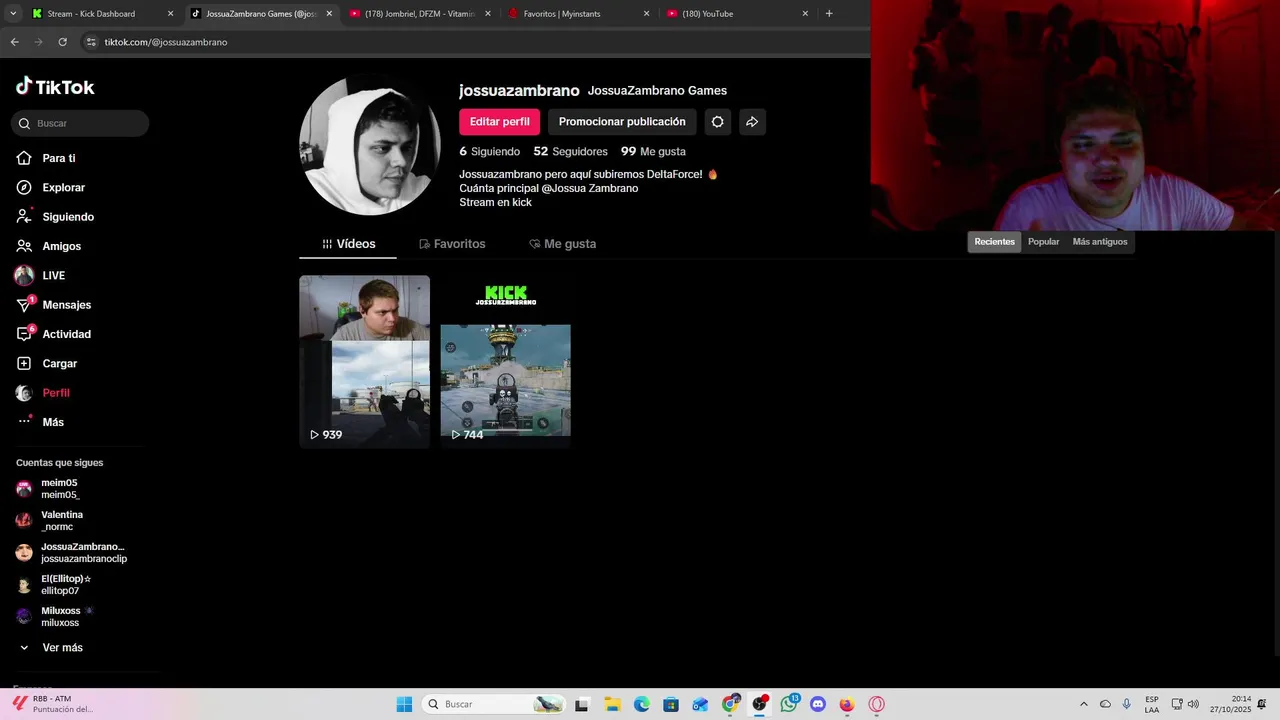
Task: Sort videos by Popular
Action: pos(1043,242)
